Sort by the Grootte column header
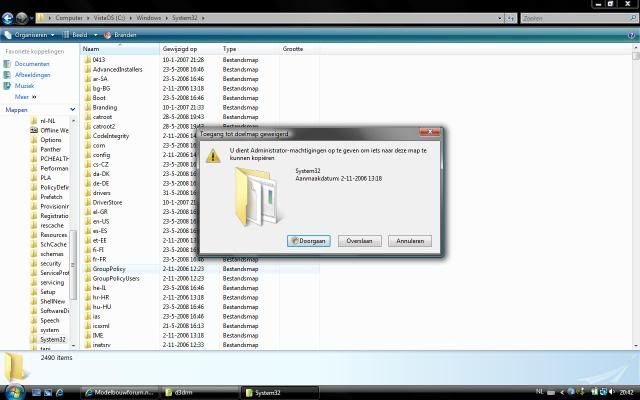 tap(299, 49)
